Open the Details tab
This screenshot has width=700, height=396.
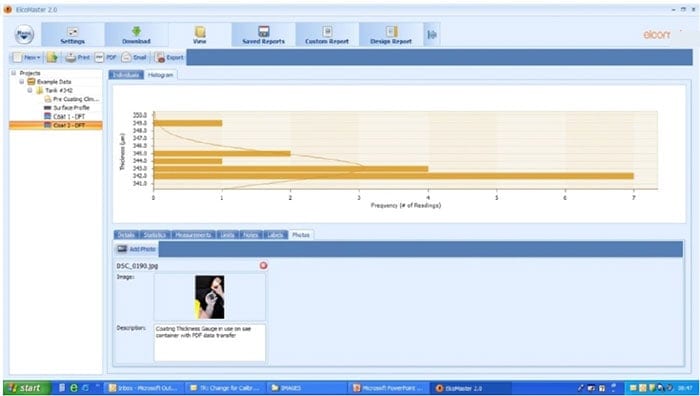pyautogui.click(x=126, y=235)
